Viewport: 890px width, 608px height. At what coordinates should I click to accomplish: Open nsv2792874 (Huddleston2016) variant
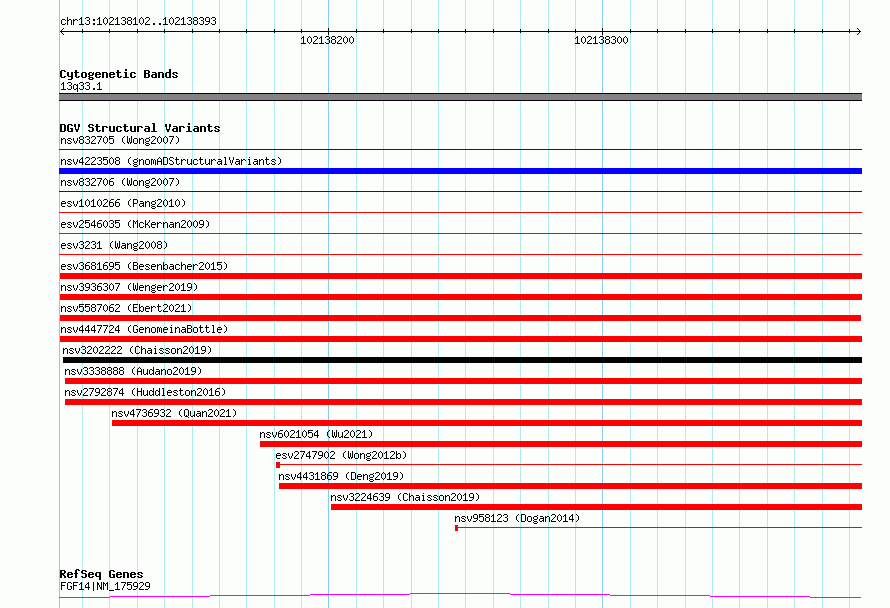145,392
